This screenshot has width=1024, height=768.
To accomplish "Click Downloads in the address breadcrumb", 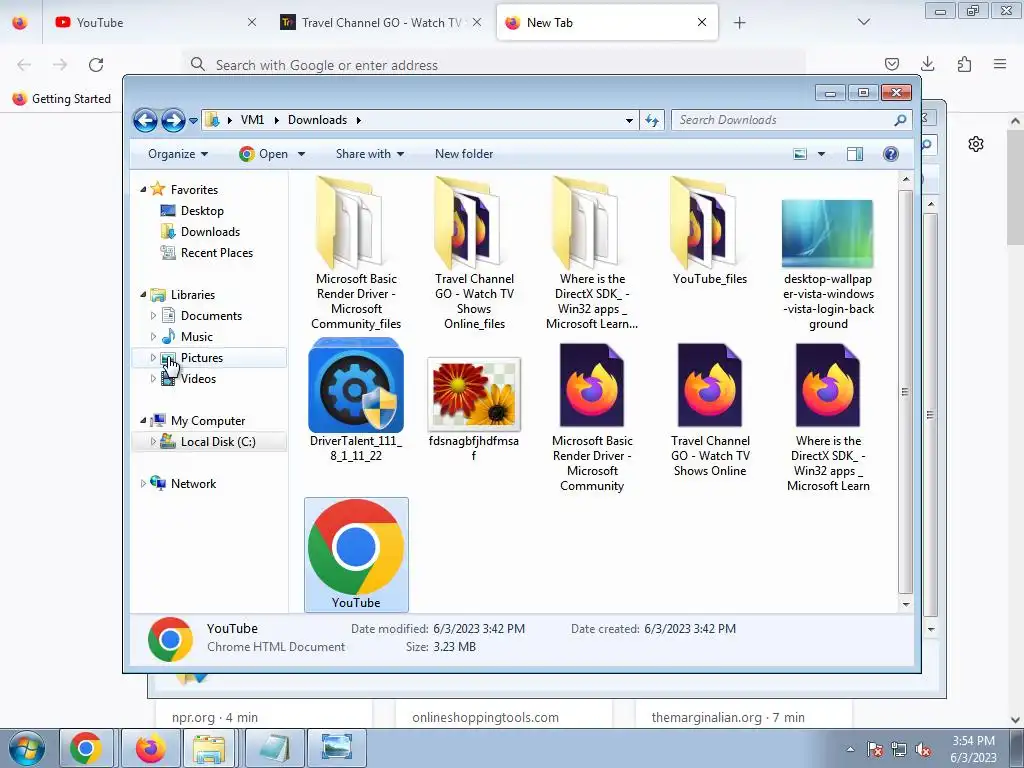I will click(x=317, y=120).
